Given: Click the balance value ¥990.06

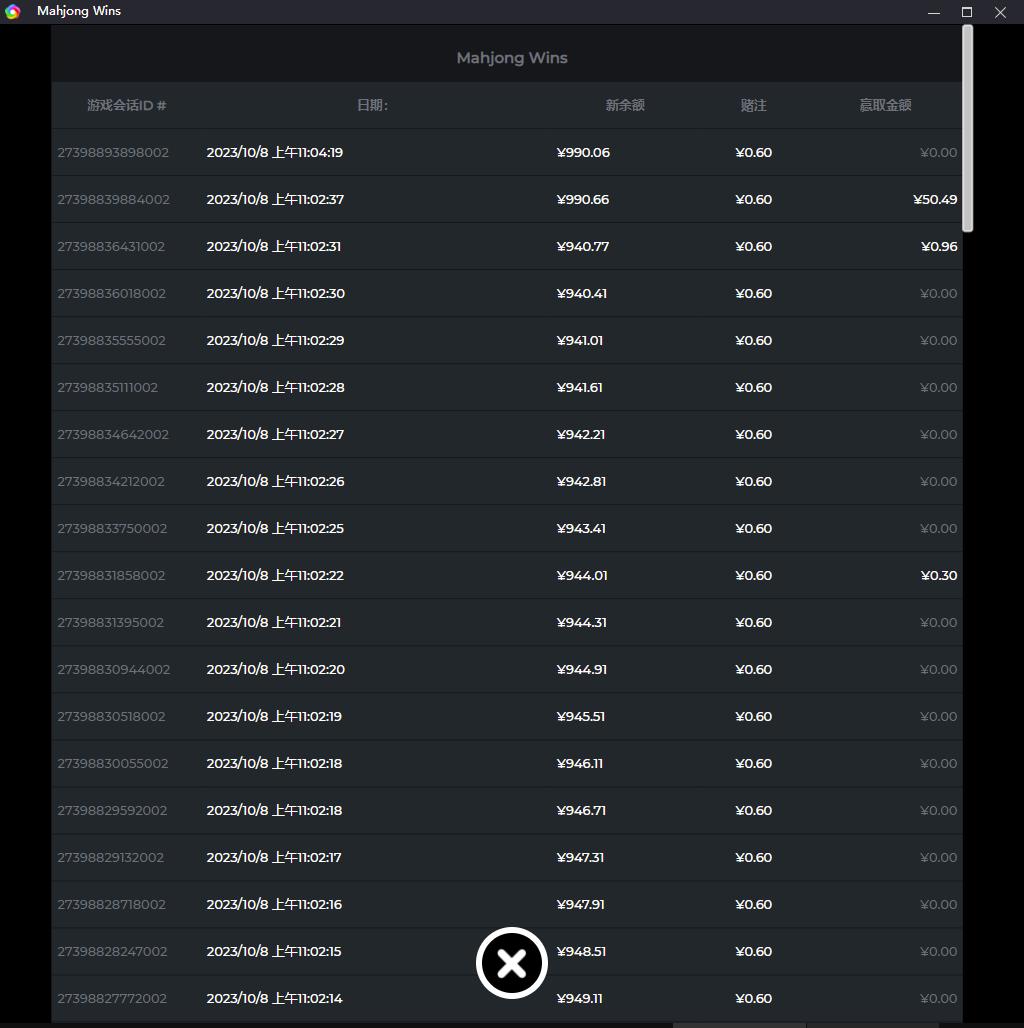Looking at the screenshot, I should point(583,152).
